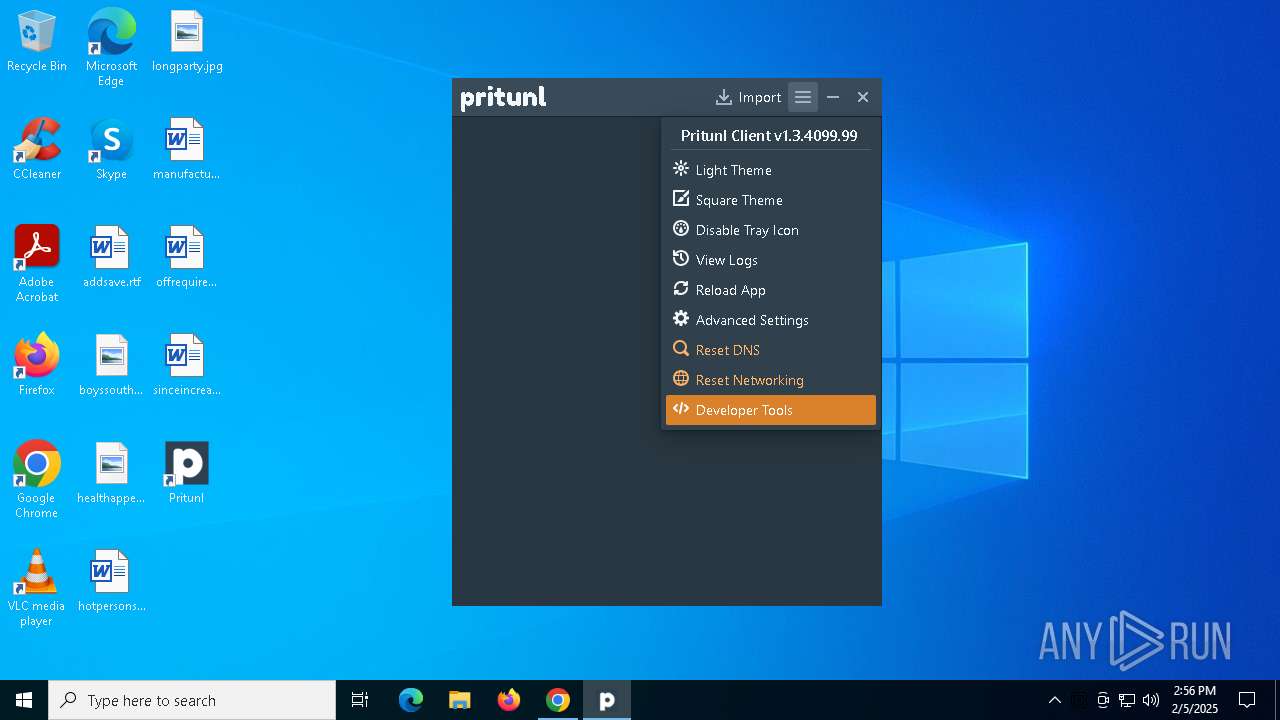The height and width of the screenshot is (720, 1280).
Task: Open the Pritunl hamburger menu button
Action: point(803,97)
